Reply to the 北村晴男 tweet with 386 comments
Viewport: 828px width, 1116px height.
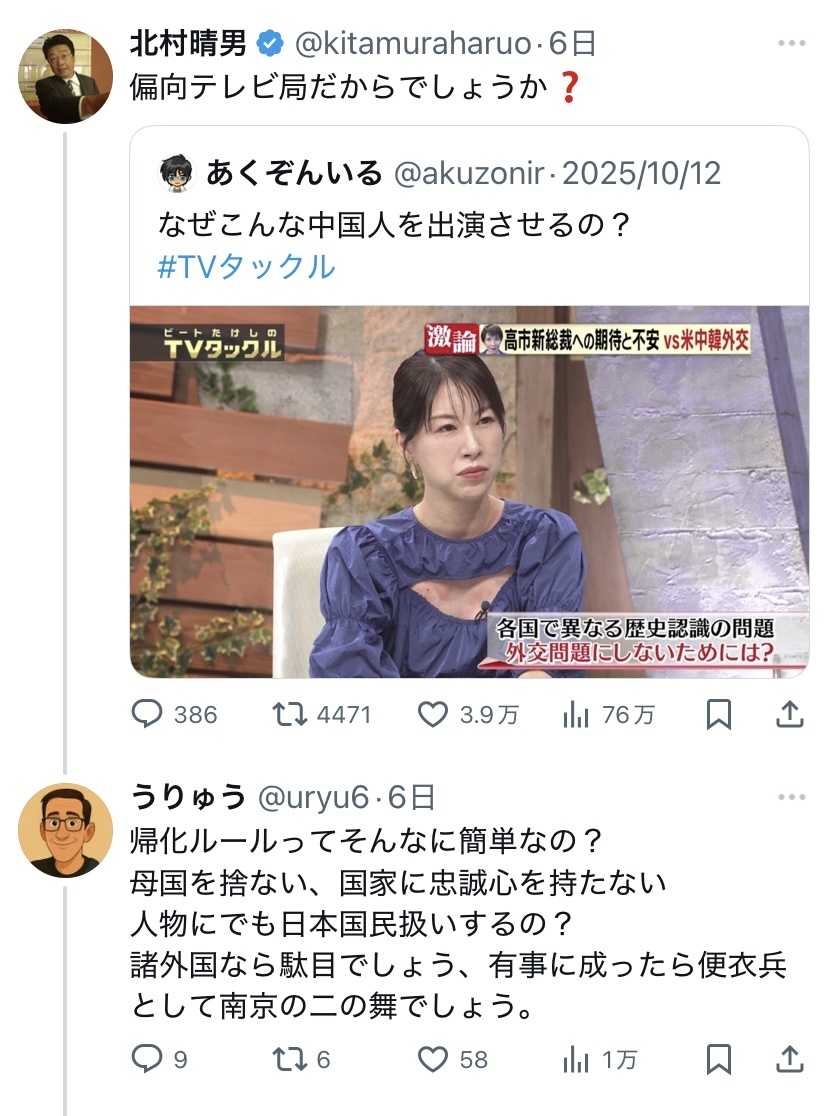pos(147,714)
